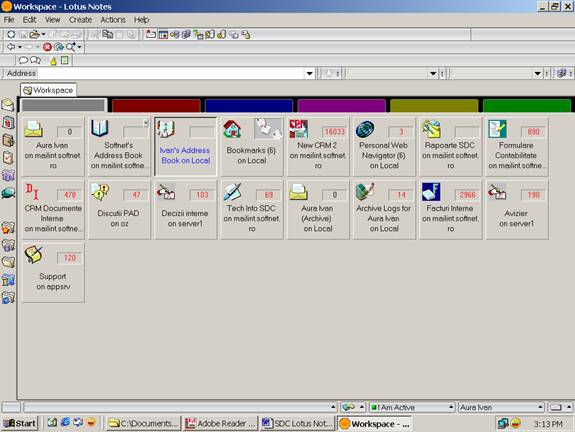Viewport: 575px width, 432px height.
Task: Open the Edit menu
Action: (x=29, y=20)
